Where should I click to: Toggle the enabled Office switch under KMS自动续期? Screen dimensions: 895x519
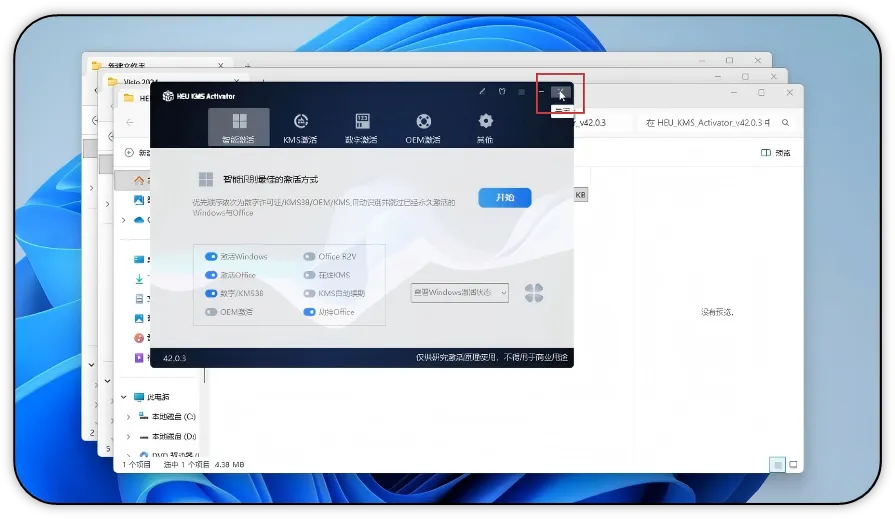[309, 312]
